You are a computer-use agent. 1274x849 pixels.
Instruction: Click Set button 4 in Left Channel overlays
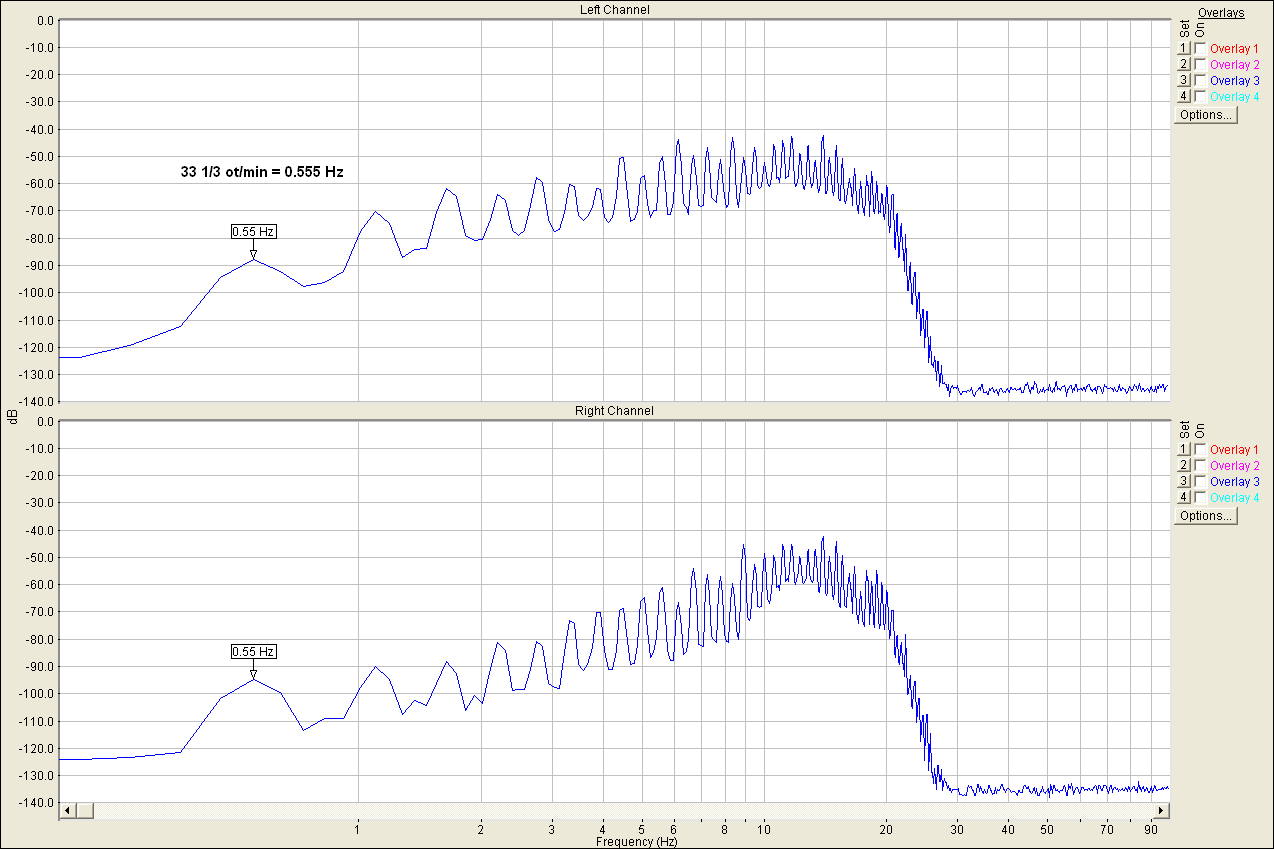1183,96
